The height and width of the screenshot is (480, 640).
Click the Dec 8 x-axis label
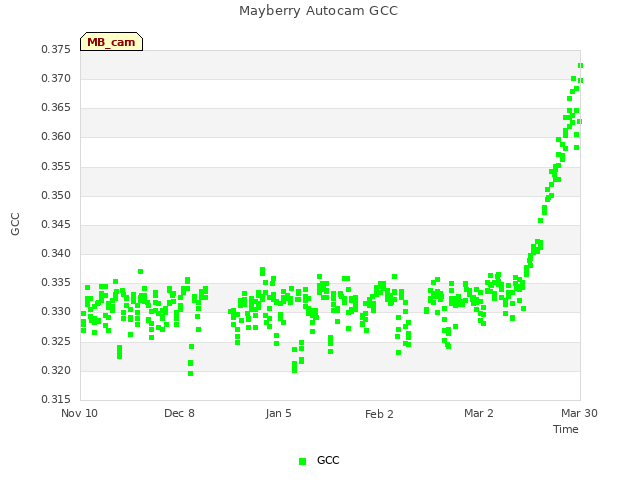pos(179,413)
